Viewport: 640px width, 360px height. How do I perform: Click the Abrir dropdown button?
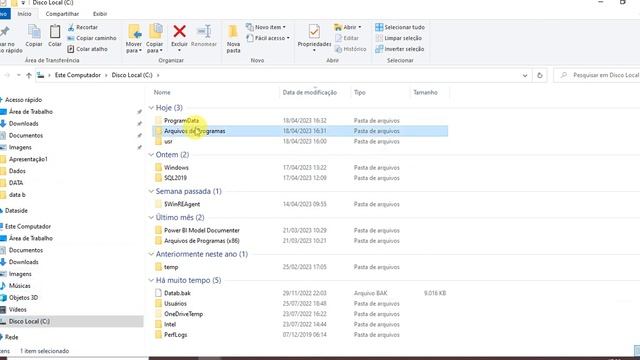point(348,27)
